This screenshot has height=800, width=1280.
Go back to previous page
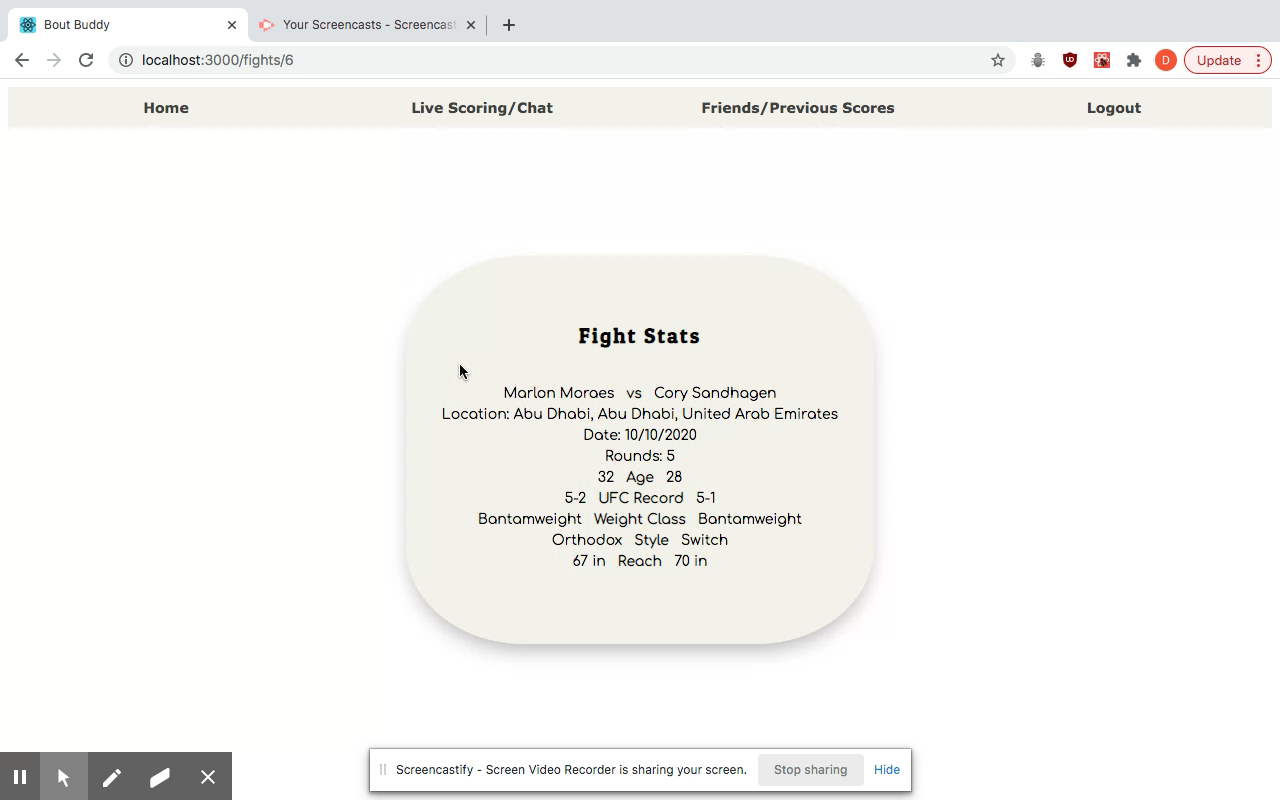22,60
